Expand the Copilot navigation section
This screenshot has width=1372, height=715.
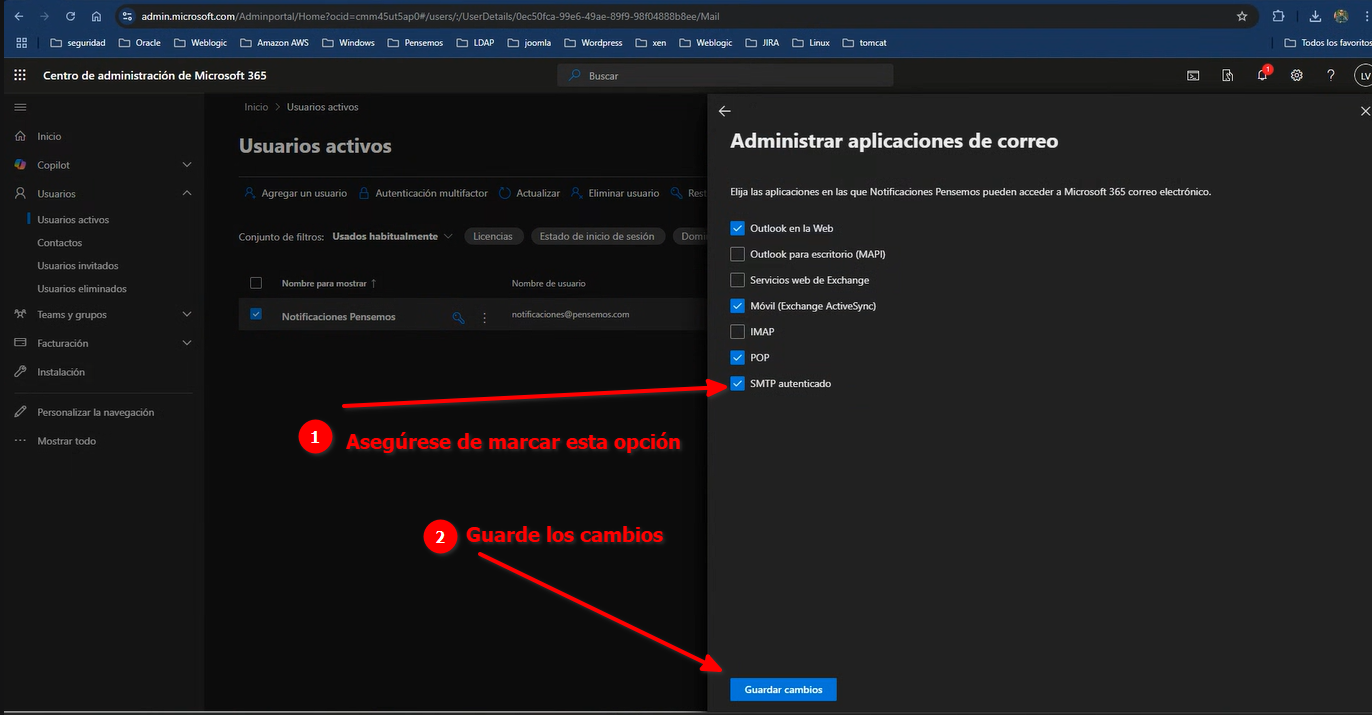(187, 165)
